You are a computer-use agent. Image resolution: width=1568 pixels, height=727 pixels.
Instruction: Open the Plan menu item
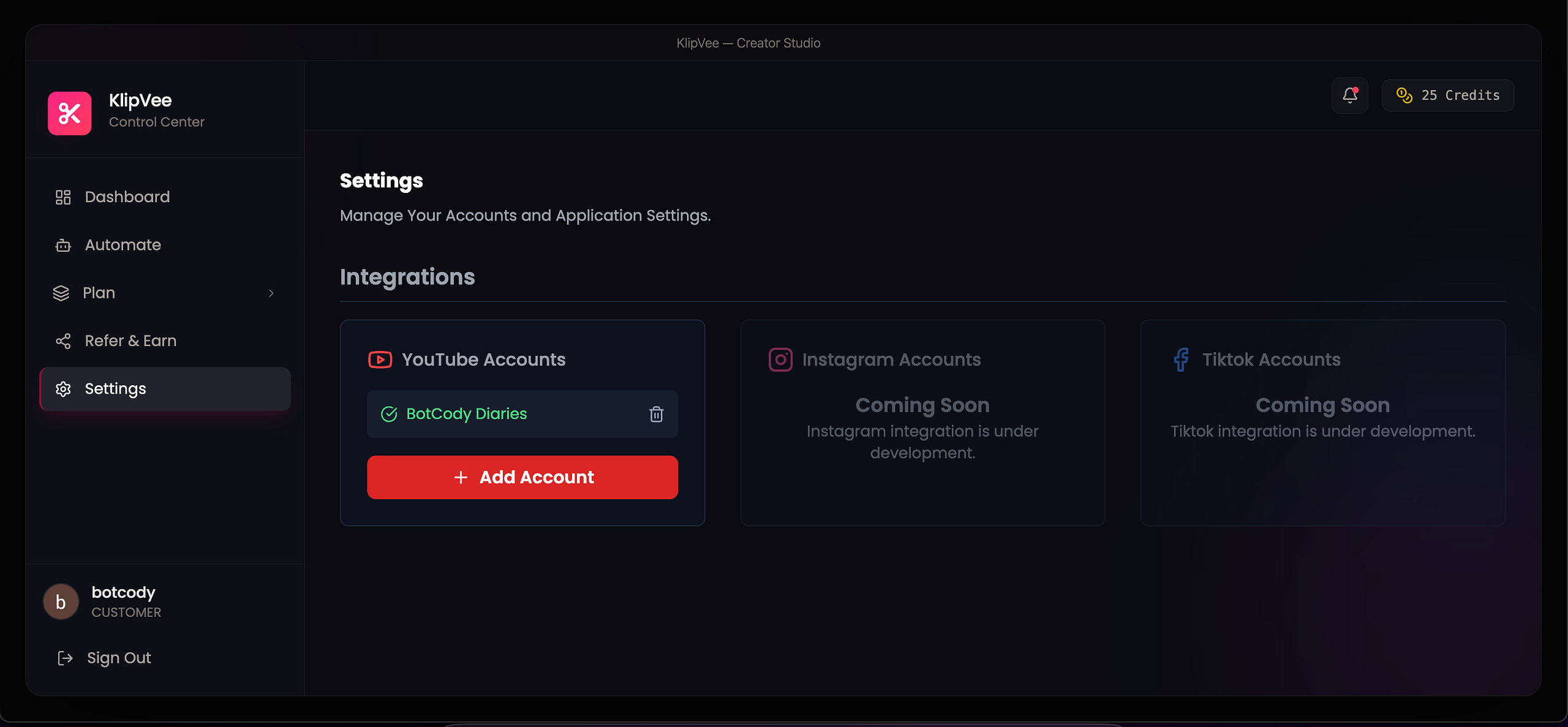(165, 293)
